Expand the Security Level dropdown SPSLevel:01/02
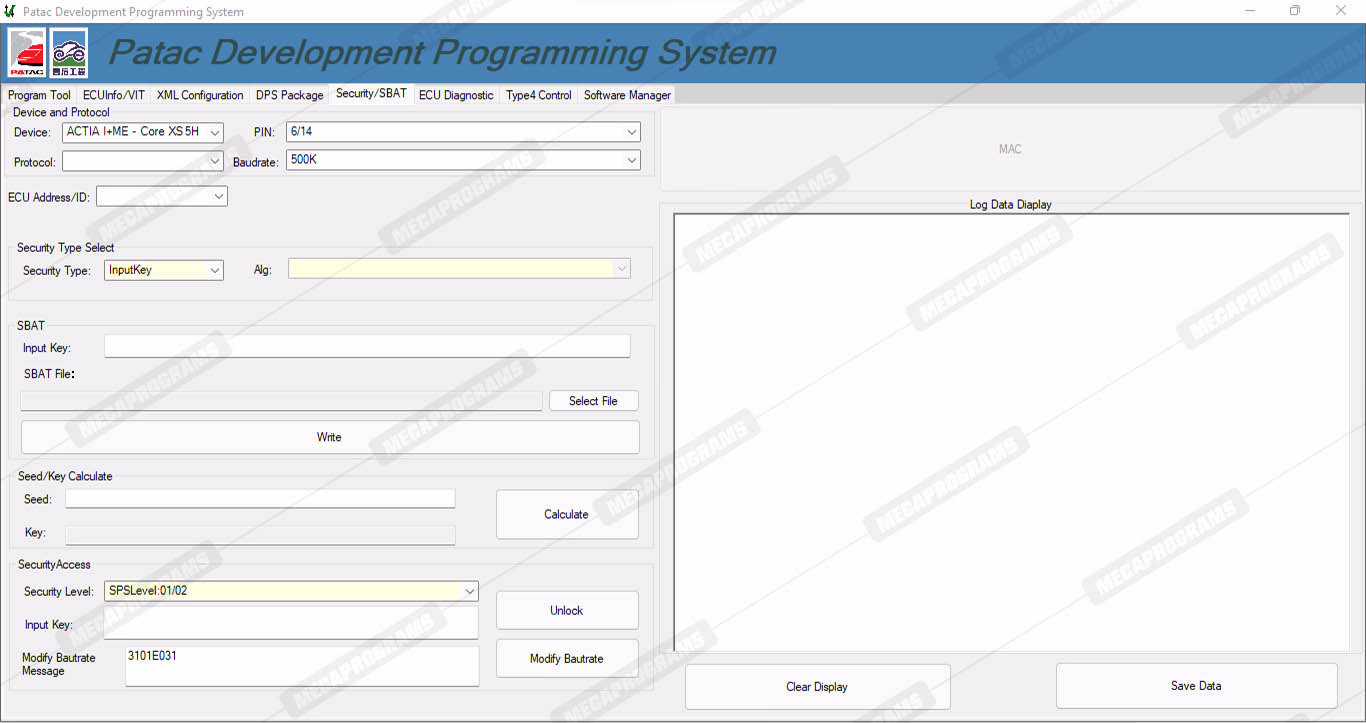 (x=291, y=591)
